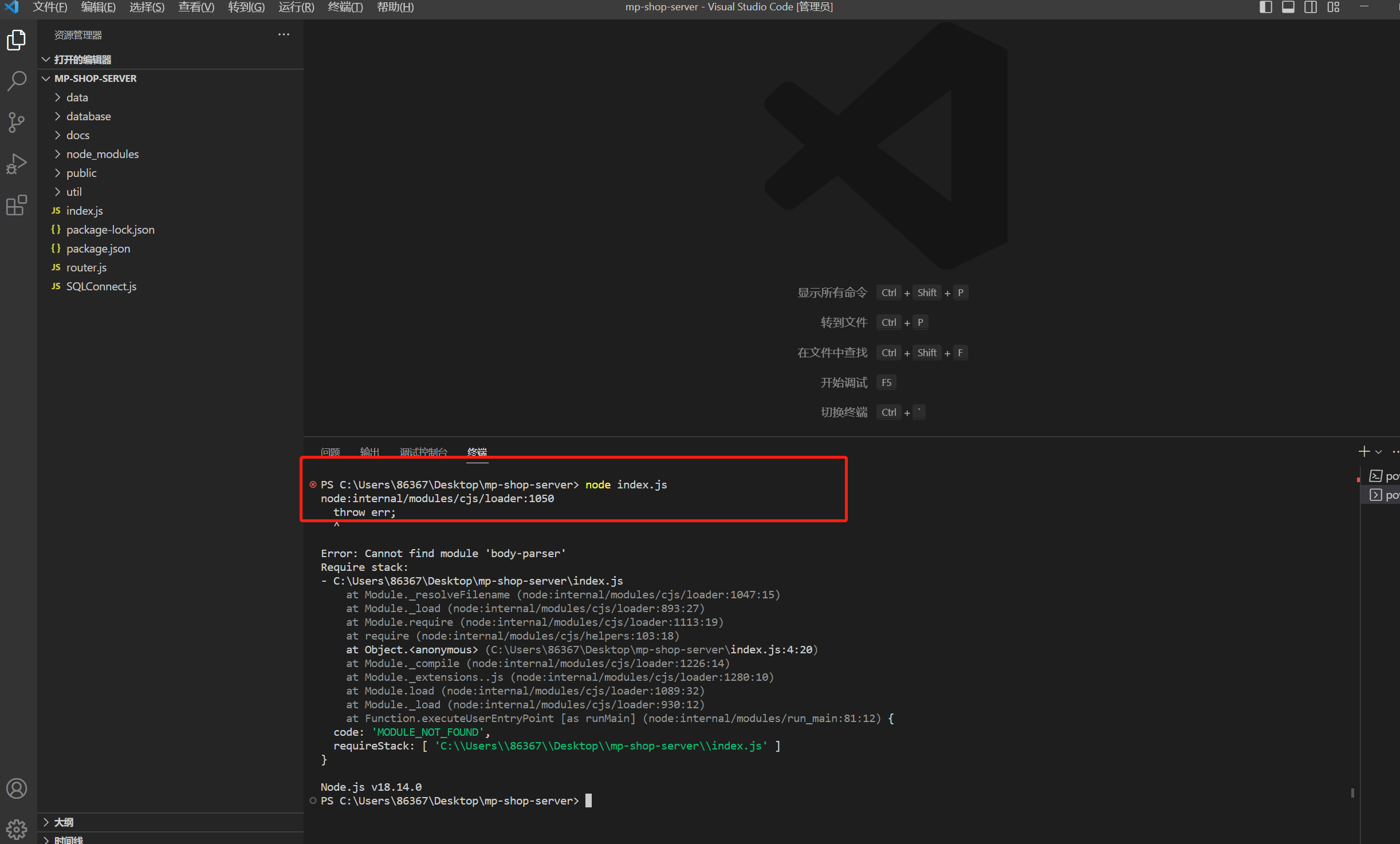
Task: Create a new terminal with plus icon
Action: pos(1364,452)
